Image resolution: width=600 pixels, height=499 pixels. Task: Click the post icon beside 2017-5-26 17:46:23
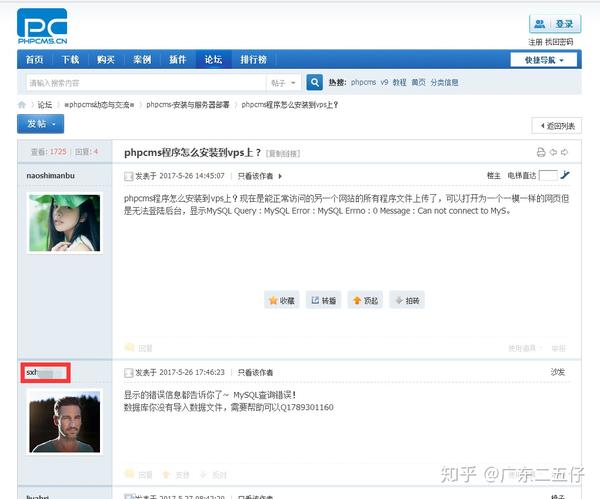tap(129, 373)
